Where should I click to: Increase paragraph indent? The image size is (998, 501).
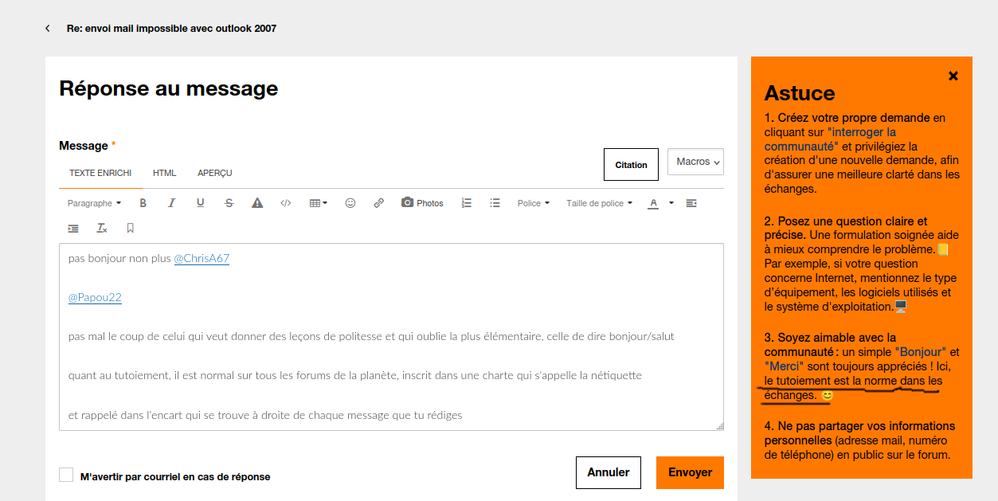(x=73, y=228)
